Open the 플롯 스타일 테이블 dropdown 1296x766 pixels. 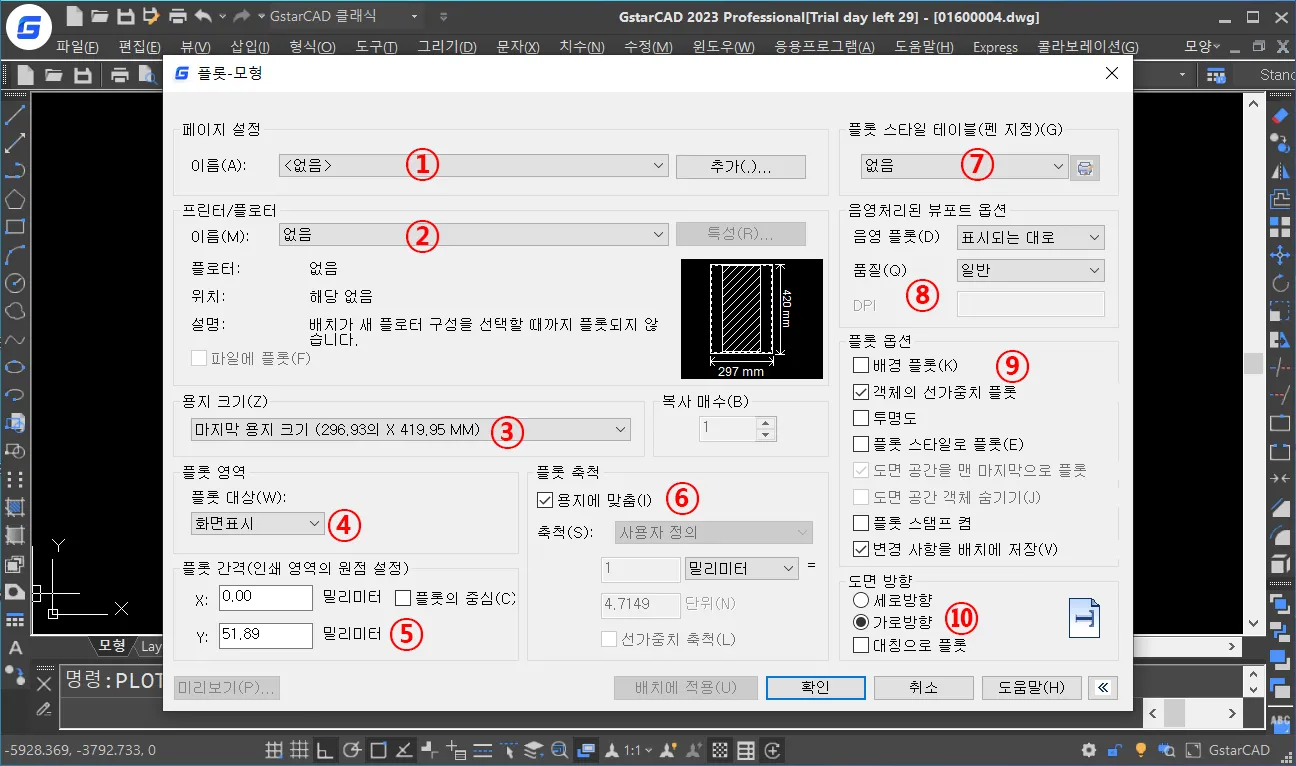click(964, 167)
